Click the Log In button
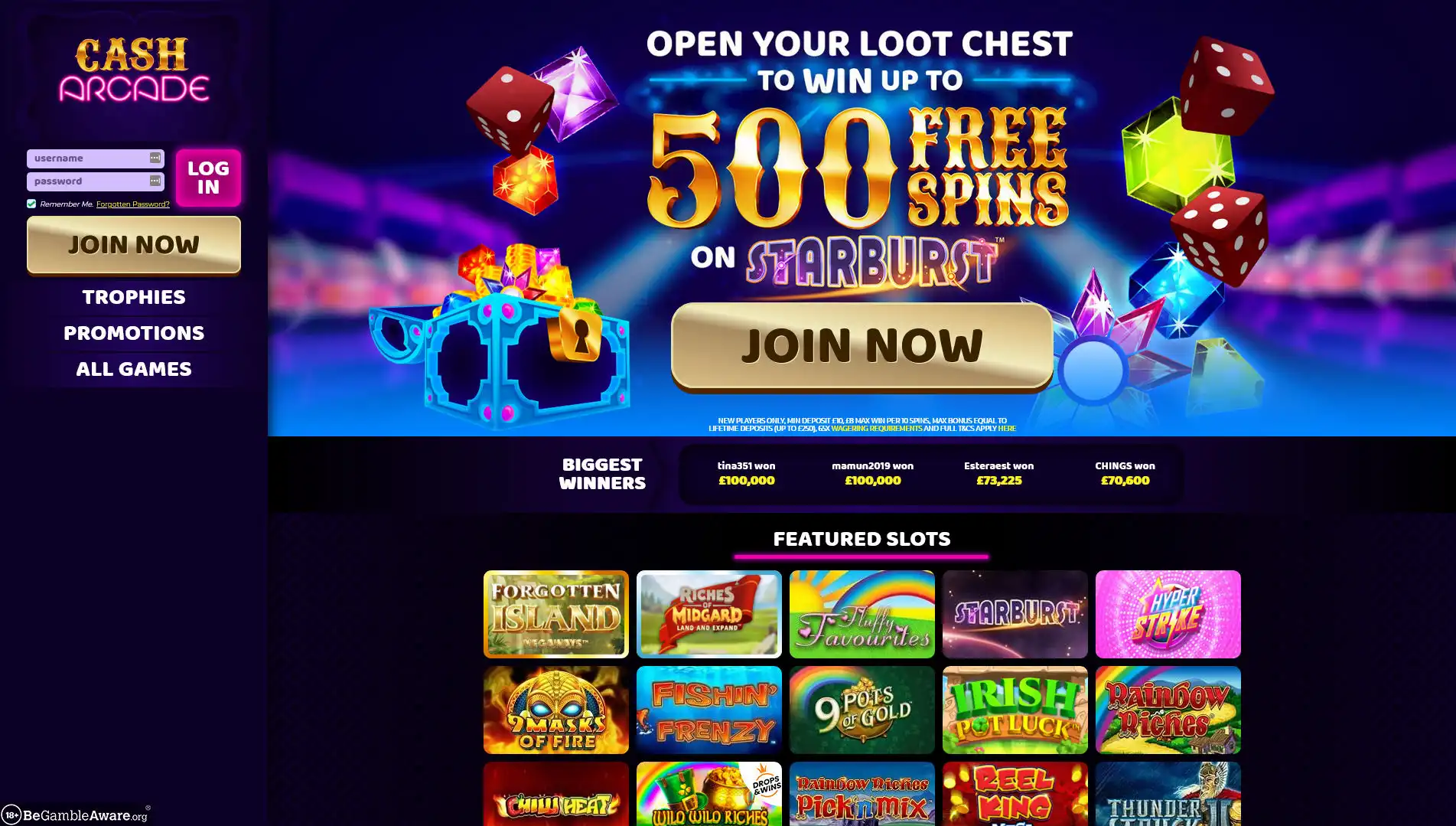This screenshot has width=1456, height=826. point(208,178)
